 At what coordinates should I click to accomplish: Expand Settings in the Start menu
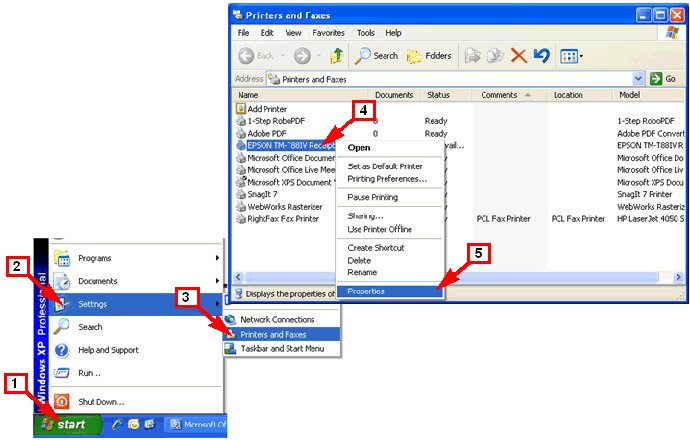(x=136, y=304)
